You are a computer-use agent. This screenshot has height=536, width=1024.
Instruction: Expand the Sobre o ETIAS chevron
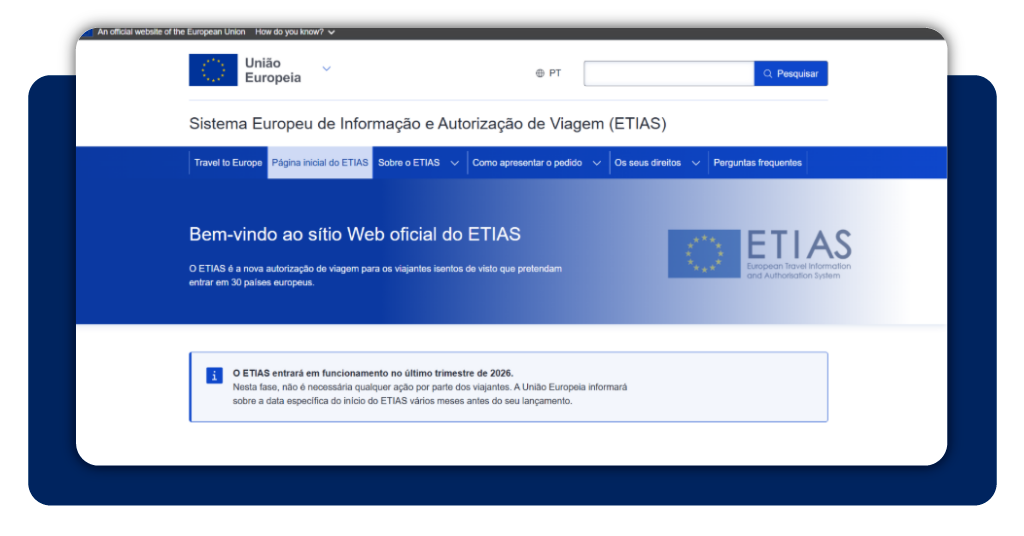click(455, 163)
